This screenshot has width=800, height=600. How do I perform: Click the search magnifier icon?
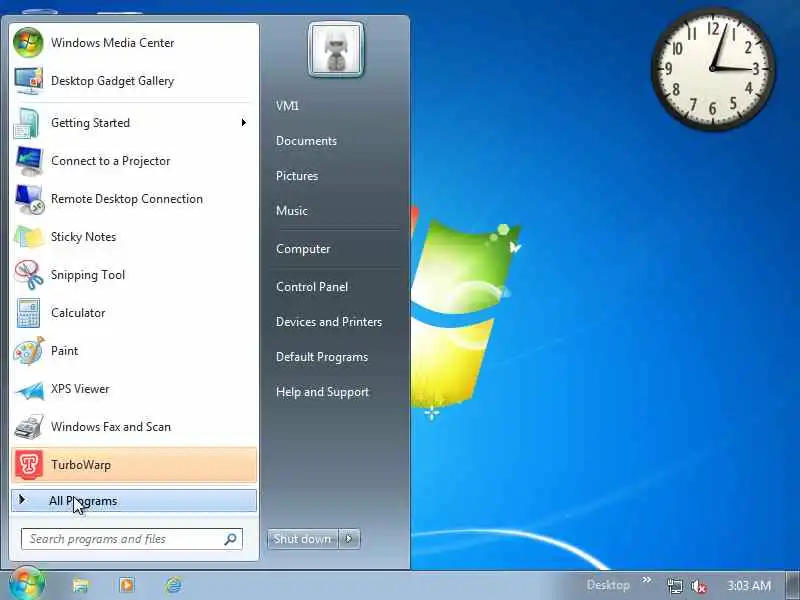tap(230, 539)
